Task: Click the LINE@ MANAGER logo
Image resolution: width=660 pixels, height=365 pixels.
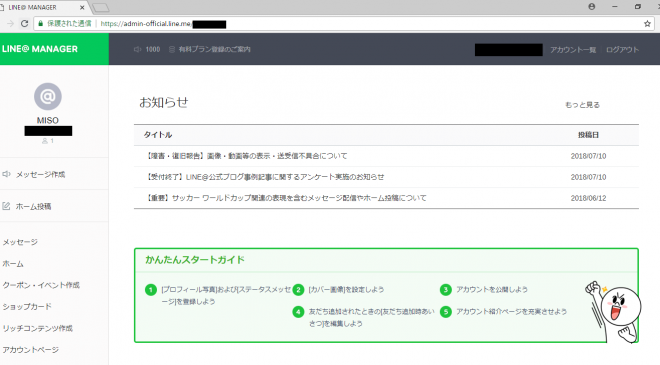Action: pos(40,49)
